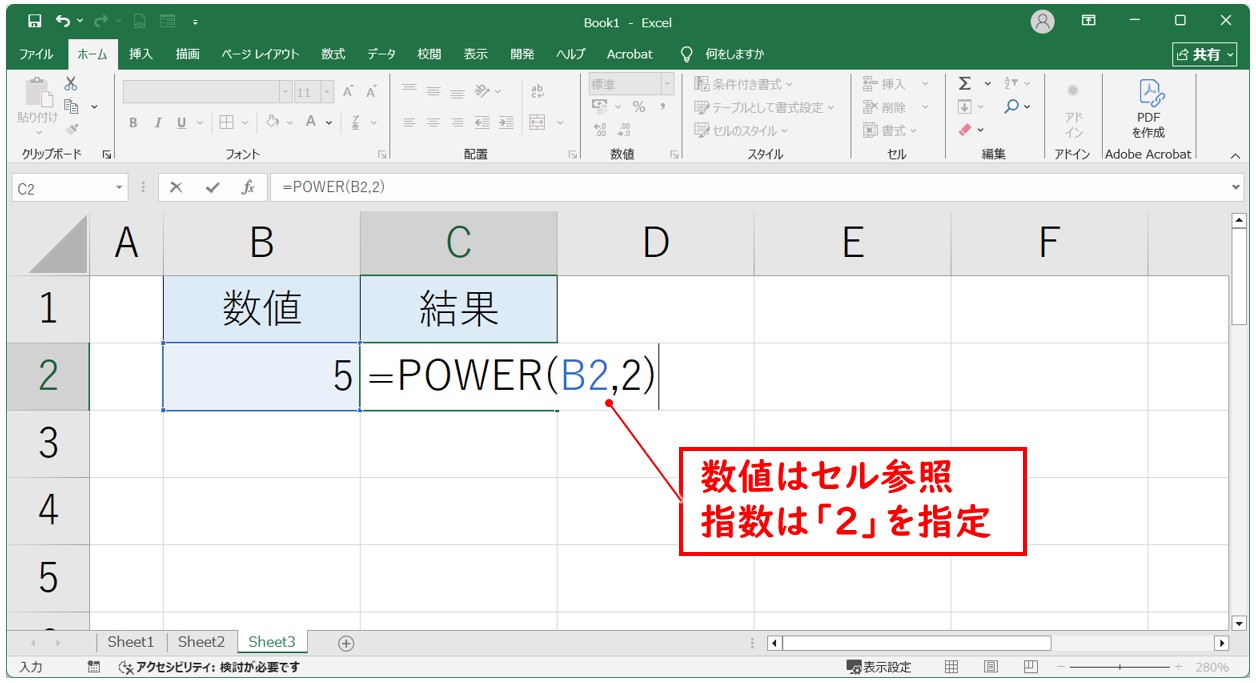
Task: Switch to page layout view in status bar
Action: coord(990,667)
